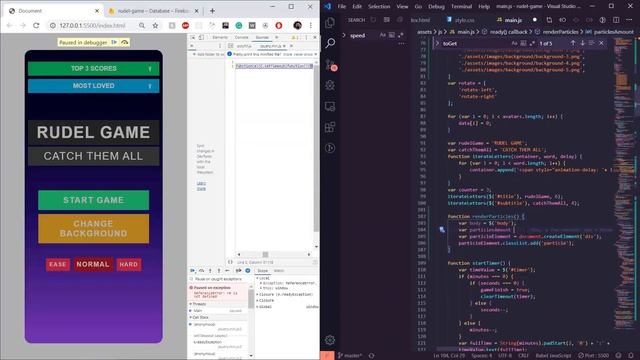Open Manage gear in VS Code activity bar
This screenshot has width=640, height=360.
click(330, 340)
